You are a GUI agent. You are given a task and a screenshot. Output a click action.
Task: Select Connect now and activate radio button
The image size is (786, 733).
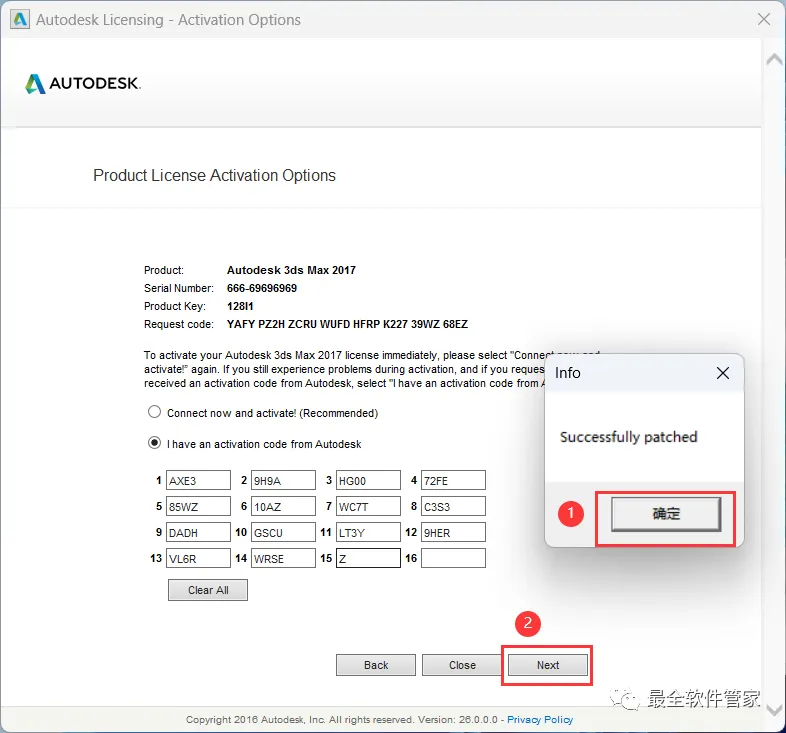coord(154,412)
